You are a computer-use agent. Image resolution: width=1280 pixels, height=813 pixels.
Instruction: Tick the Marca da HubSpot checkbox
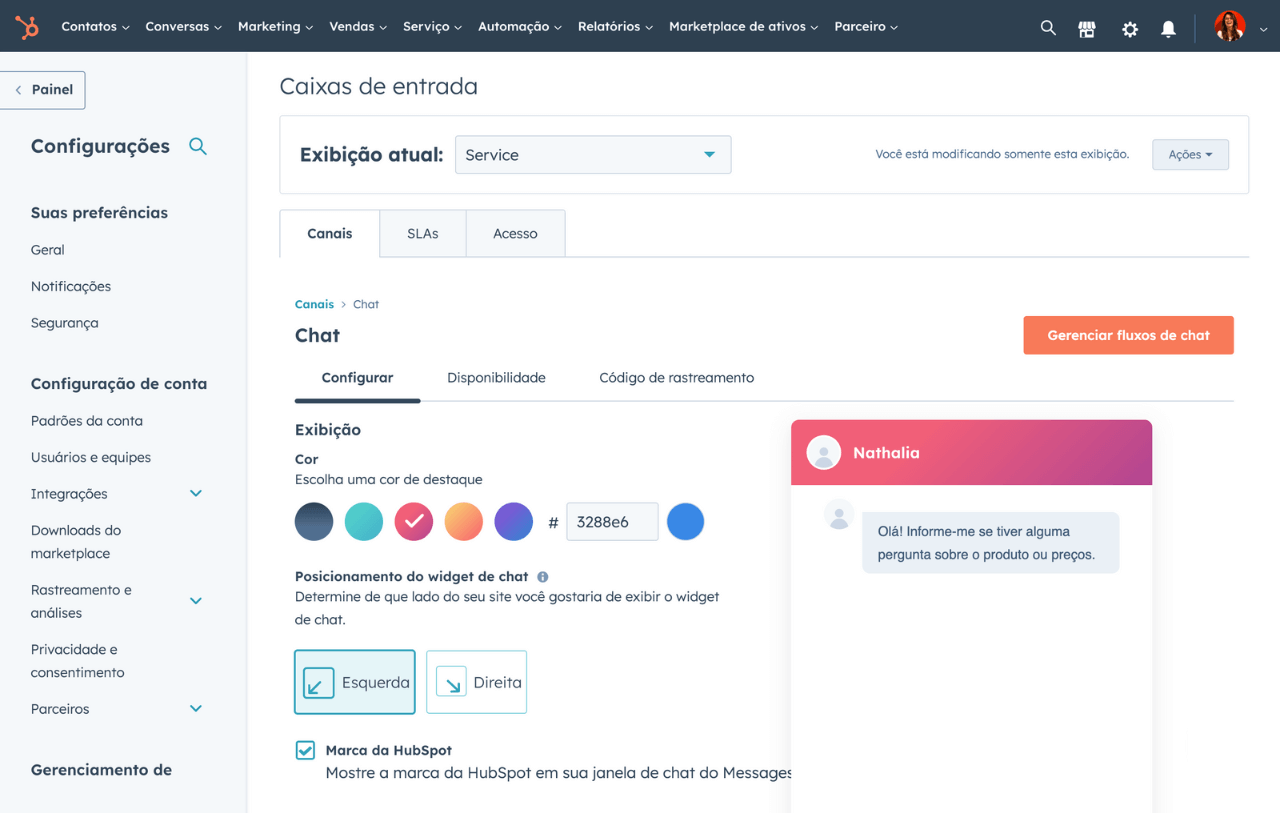305,750
